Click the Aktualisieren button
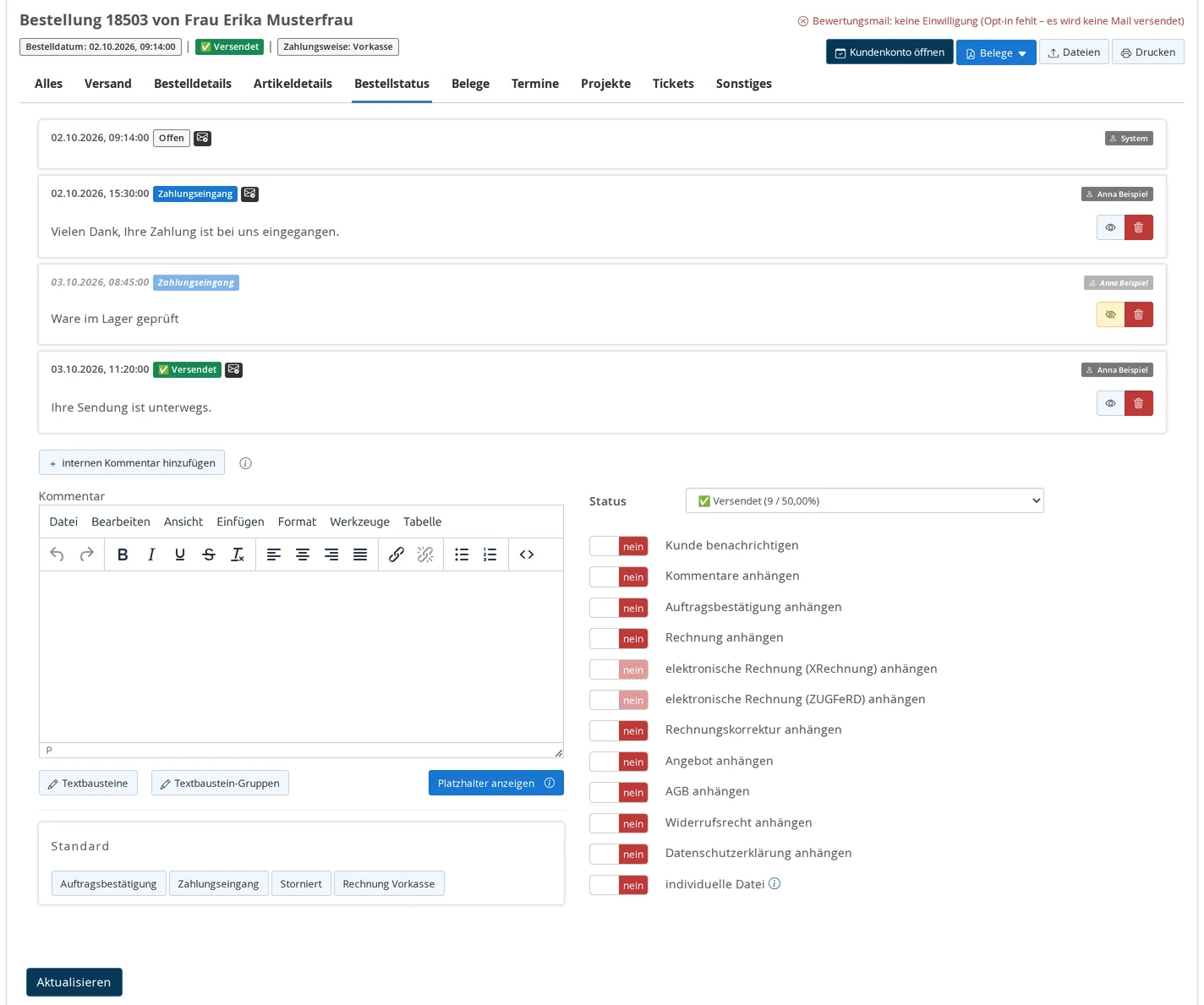Image resolution: width=1204 pixels, height=1005 pixels. pos(74,982)
